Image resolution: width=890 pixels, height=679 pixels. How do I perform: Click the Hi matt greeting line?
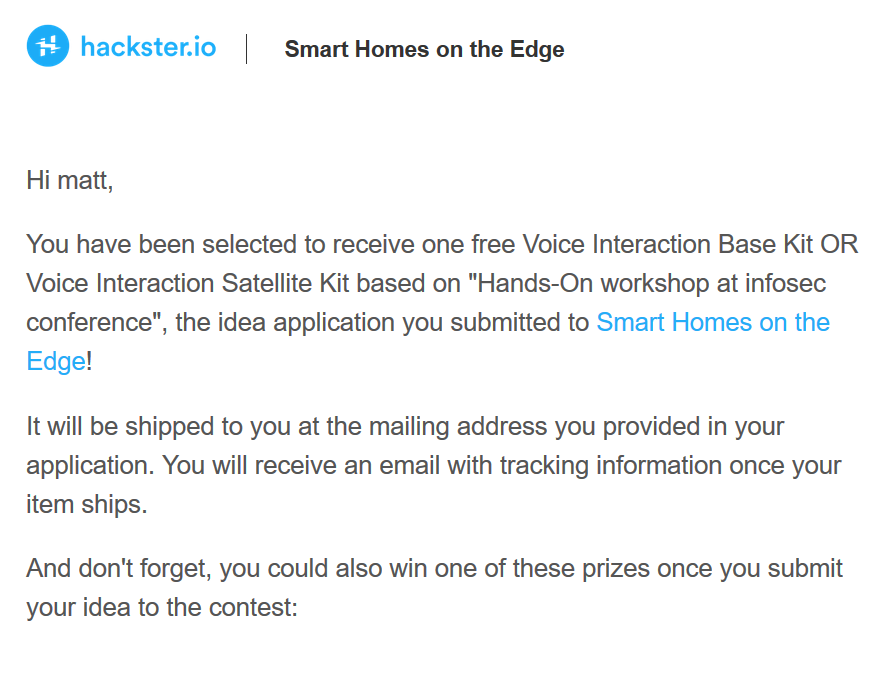pos(70,181)
